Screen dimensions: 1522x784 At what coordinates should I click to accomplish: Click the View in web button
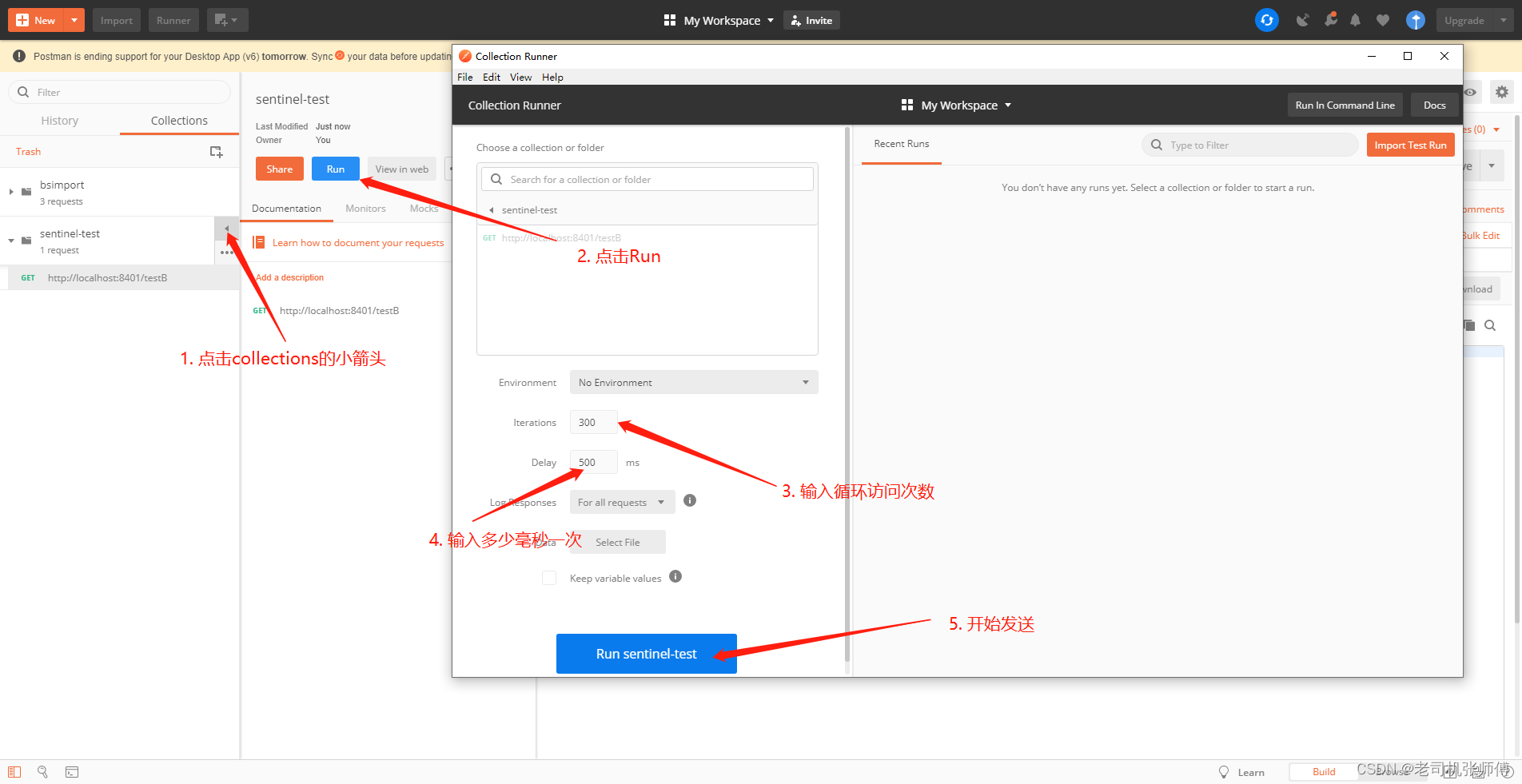coord(402,169)
